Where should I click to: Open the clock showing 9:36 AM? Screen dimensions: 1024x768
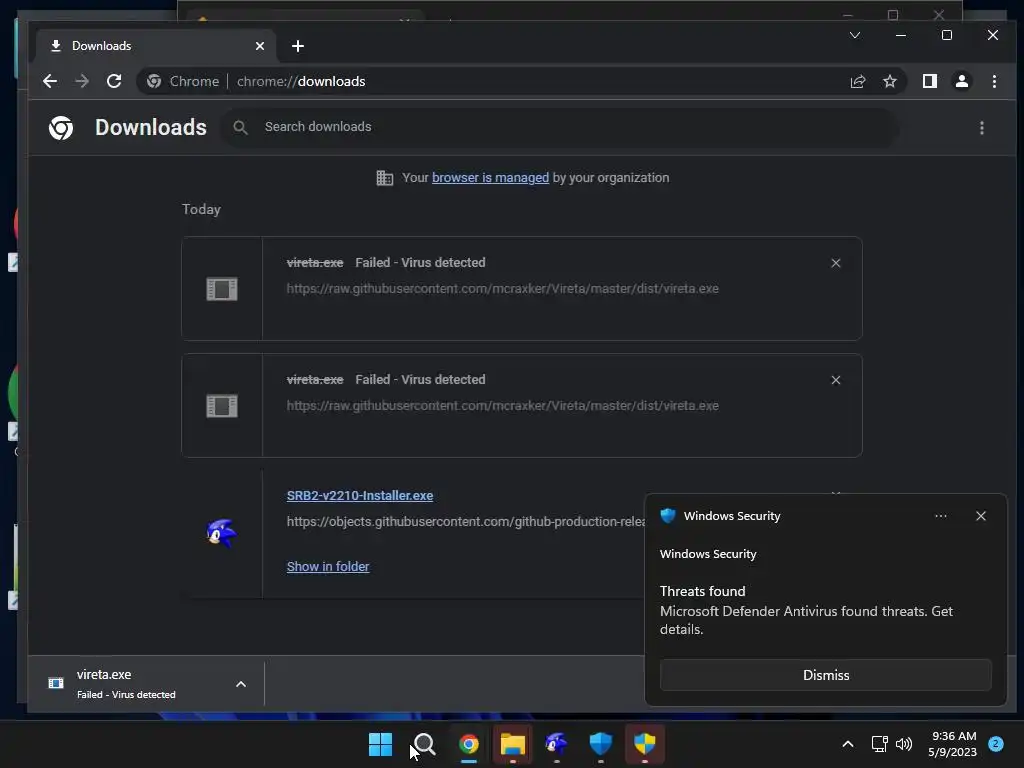point(953,744)
